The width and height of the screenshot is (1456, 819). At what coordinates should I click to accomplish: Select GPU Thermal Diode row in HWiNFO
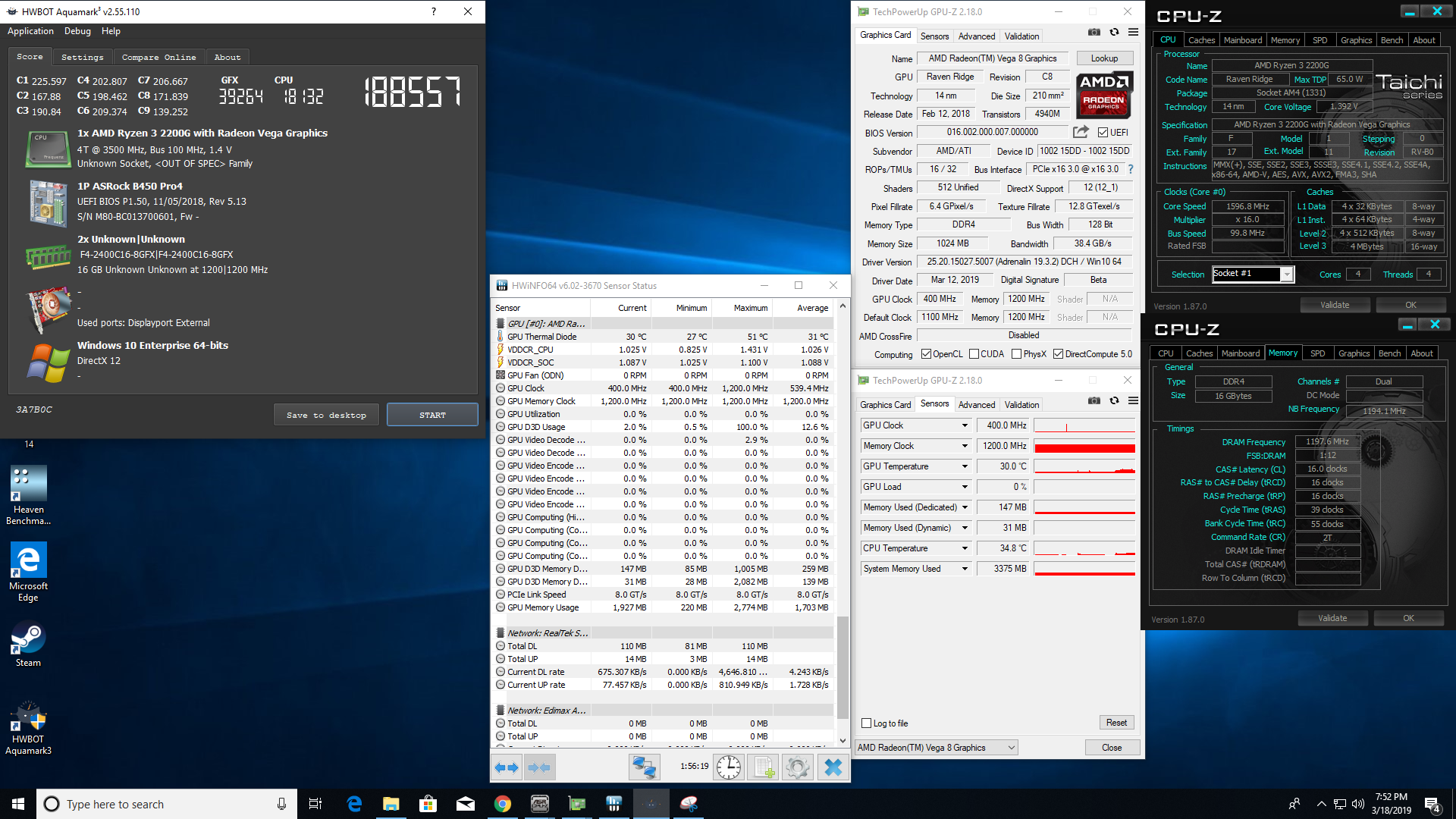pyautogui.click(x=664, y=337)
